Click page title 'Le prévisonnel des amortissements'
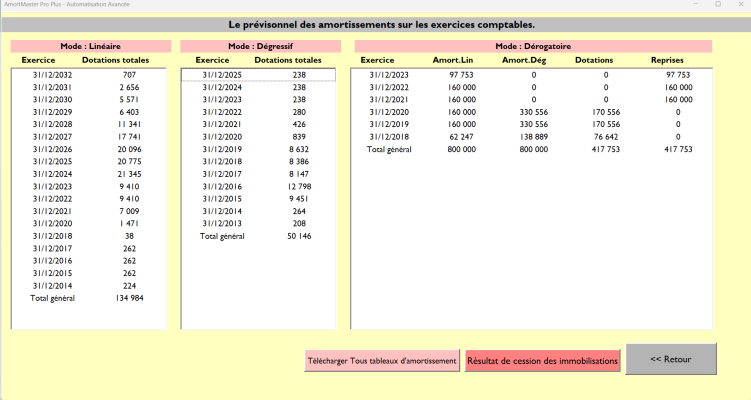The height and width of the screenshot is (400, 751). (382, 24)
